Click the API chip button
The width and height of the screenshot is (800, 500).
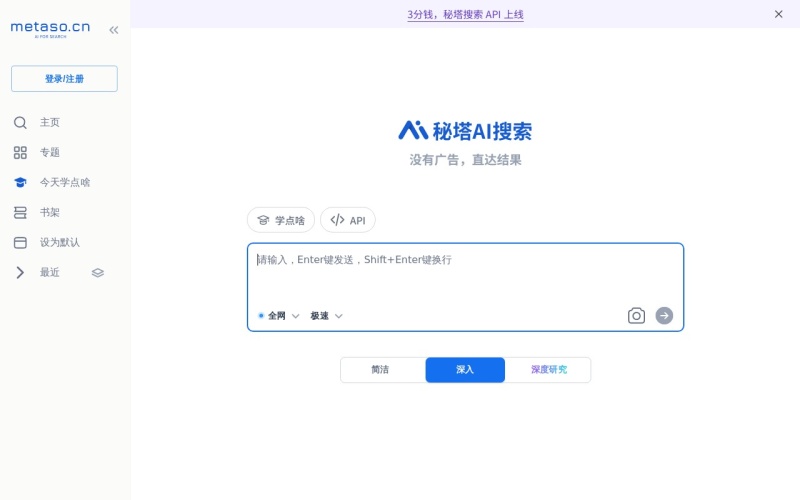coord(348,220)
